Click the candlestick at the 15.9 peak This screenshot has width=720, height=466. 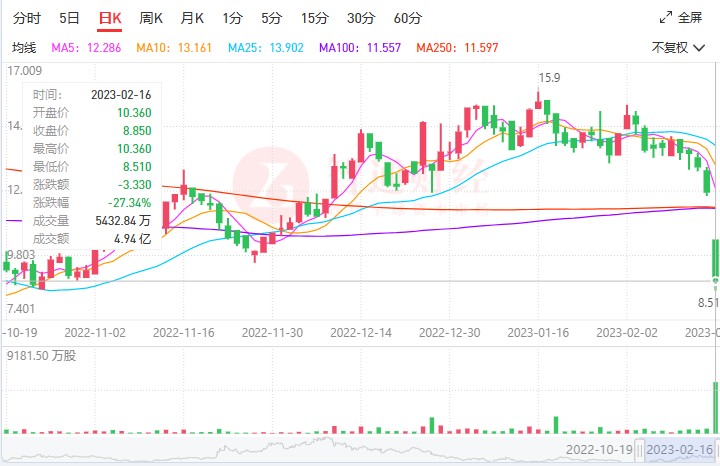click(538, 98)
